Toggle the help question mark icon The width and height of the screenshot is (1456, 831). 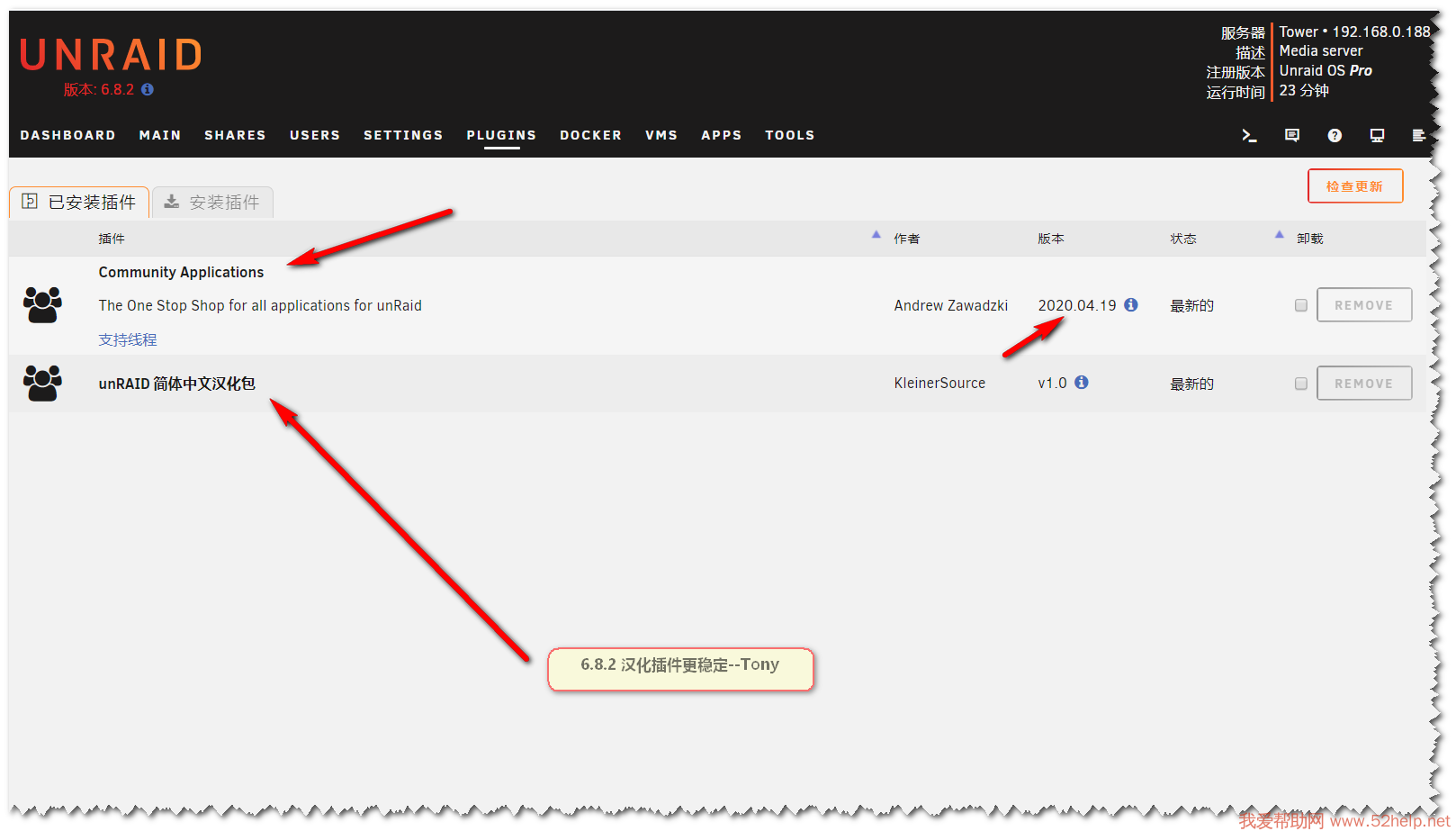[x=1335, y=135]
